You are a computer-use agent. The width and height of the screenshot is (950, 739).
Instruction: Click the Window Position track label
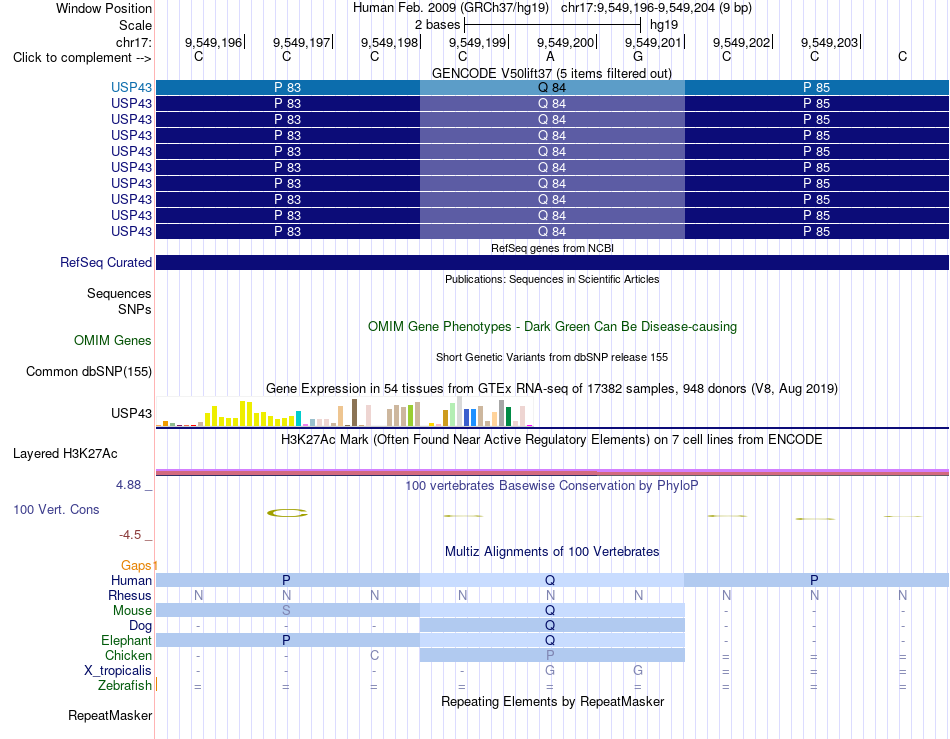[104, 8]
